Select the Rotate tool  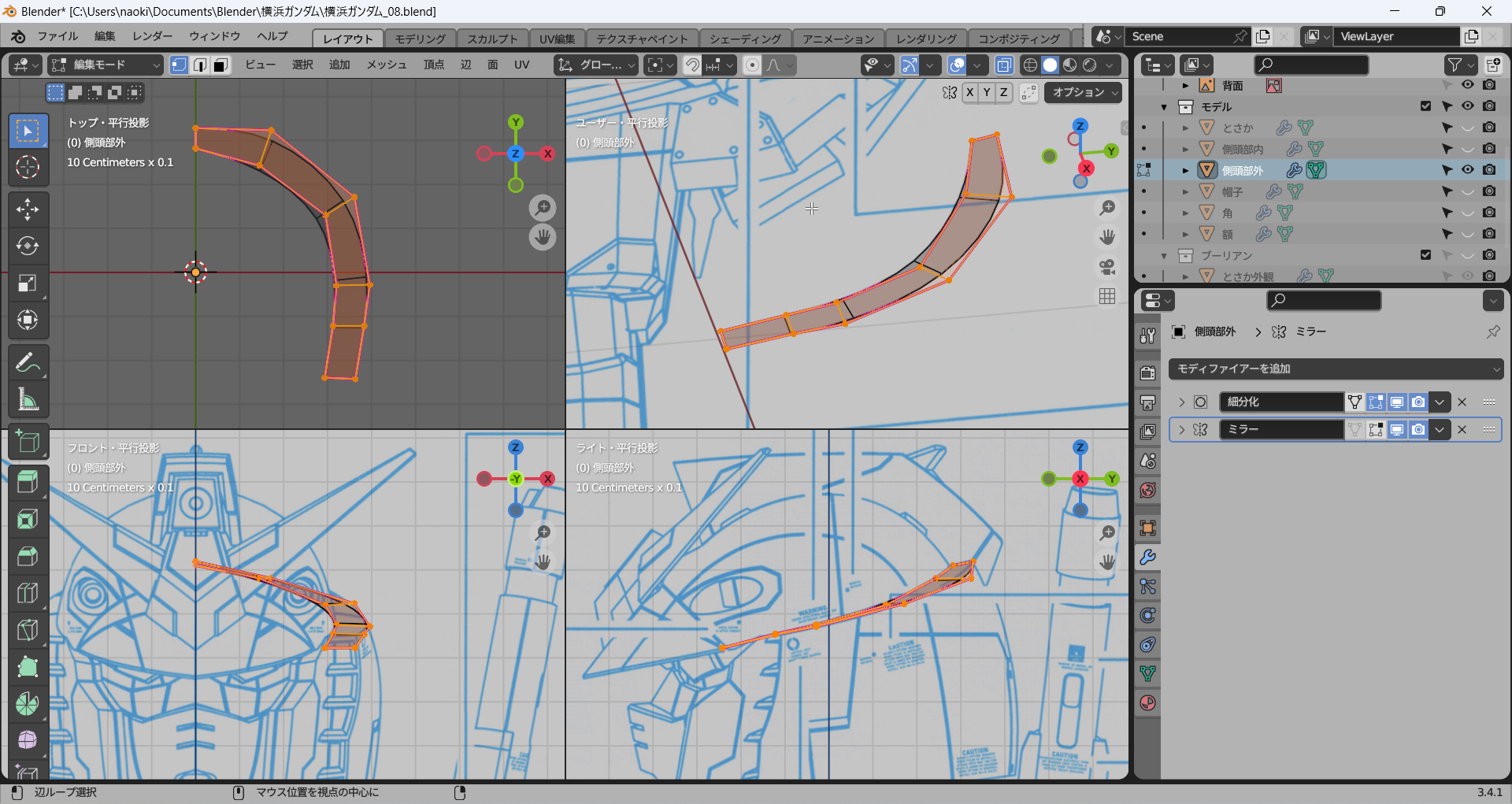tap(28, 246)
